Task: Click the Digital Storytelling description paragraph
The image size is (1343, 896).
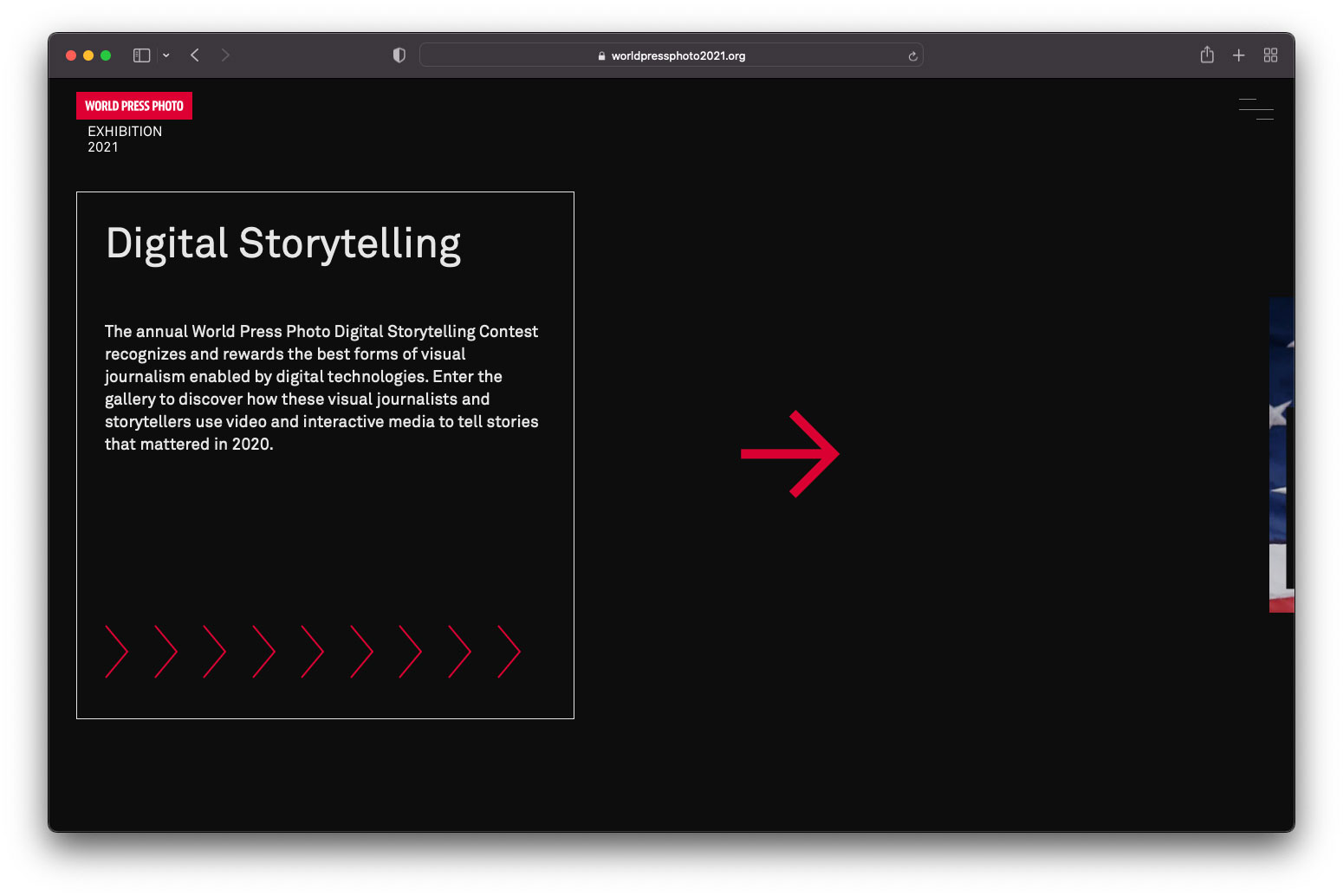Action: pos(321,387)
